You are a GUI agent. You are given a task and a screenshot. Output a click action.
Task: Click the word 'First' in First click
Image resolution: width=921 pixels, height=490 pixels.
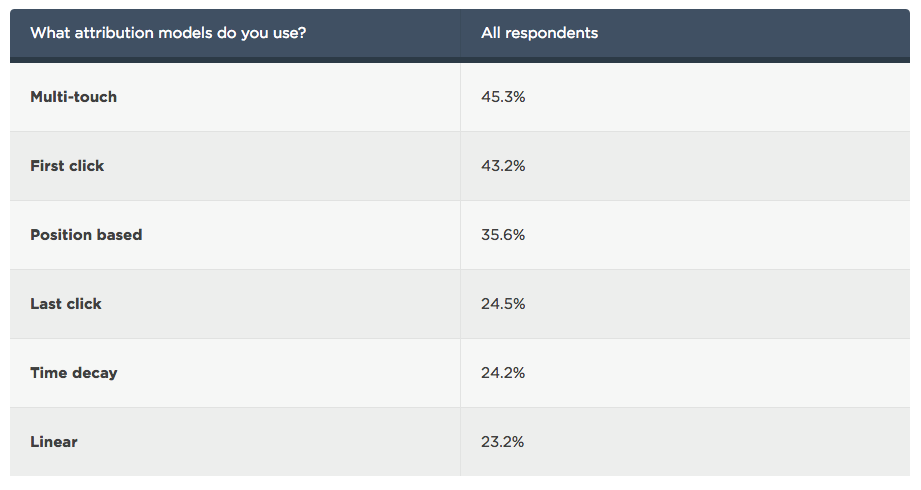click(48, 166)
